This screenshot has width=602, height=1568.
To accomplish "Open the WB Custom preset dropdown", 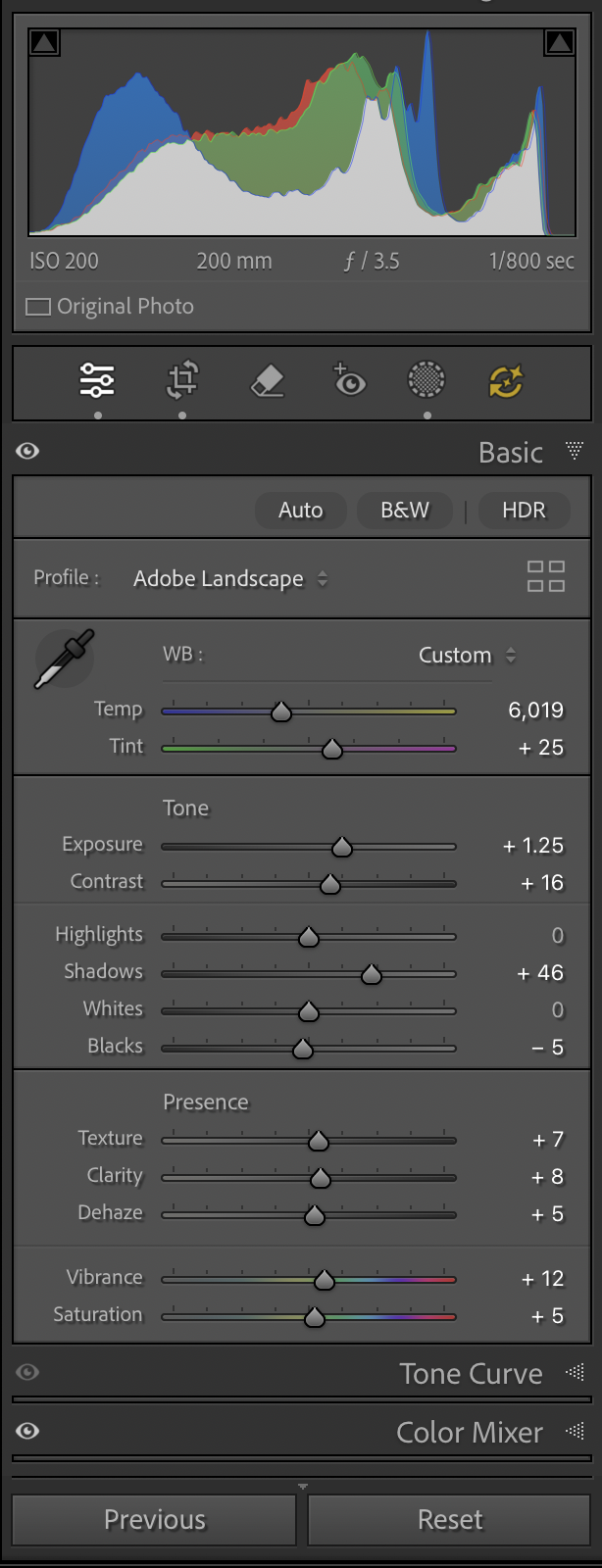I will (x=467, y=655).
